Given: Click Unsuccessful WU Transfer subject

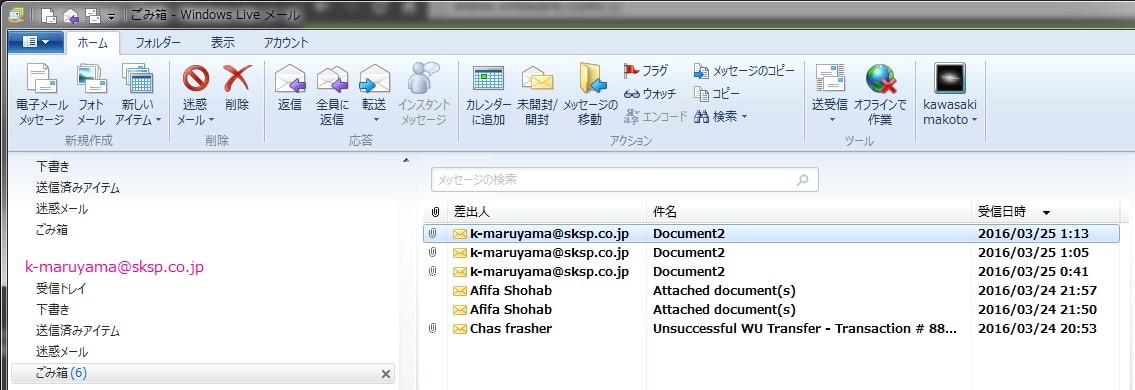Looking at the screenshot, I should click(x=804, y=328).
